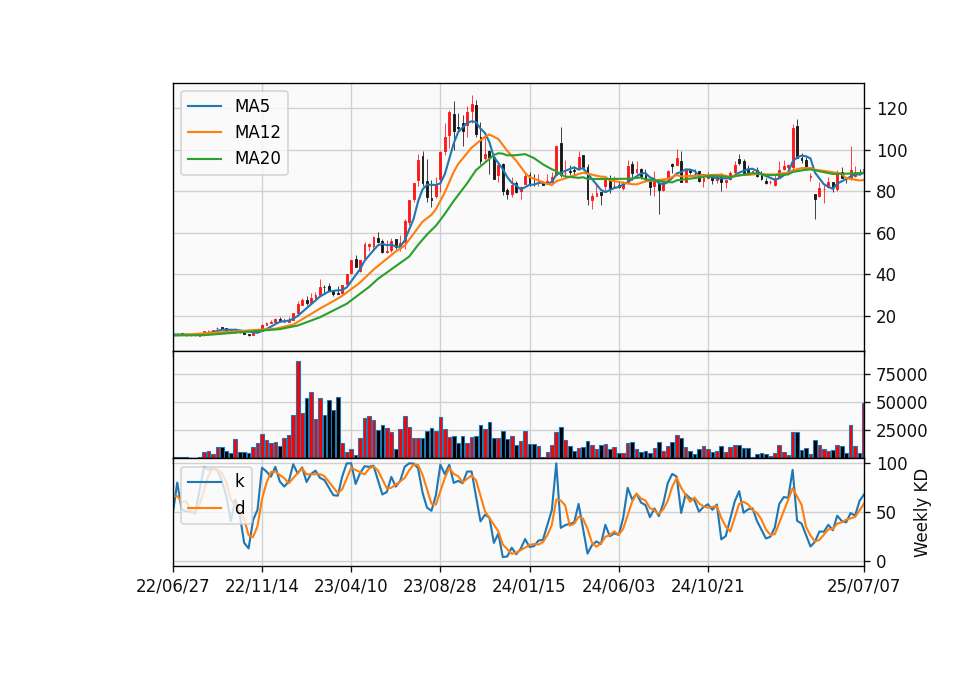The width and height of the screenshot is (960, 690).
Task: Click the 25000 volume axis label
Action: pos(902,431)
